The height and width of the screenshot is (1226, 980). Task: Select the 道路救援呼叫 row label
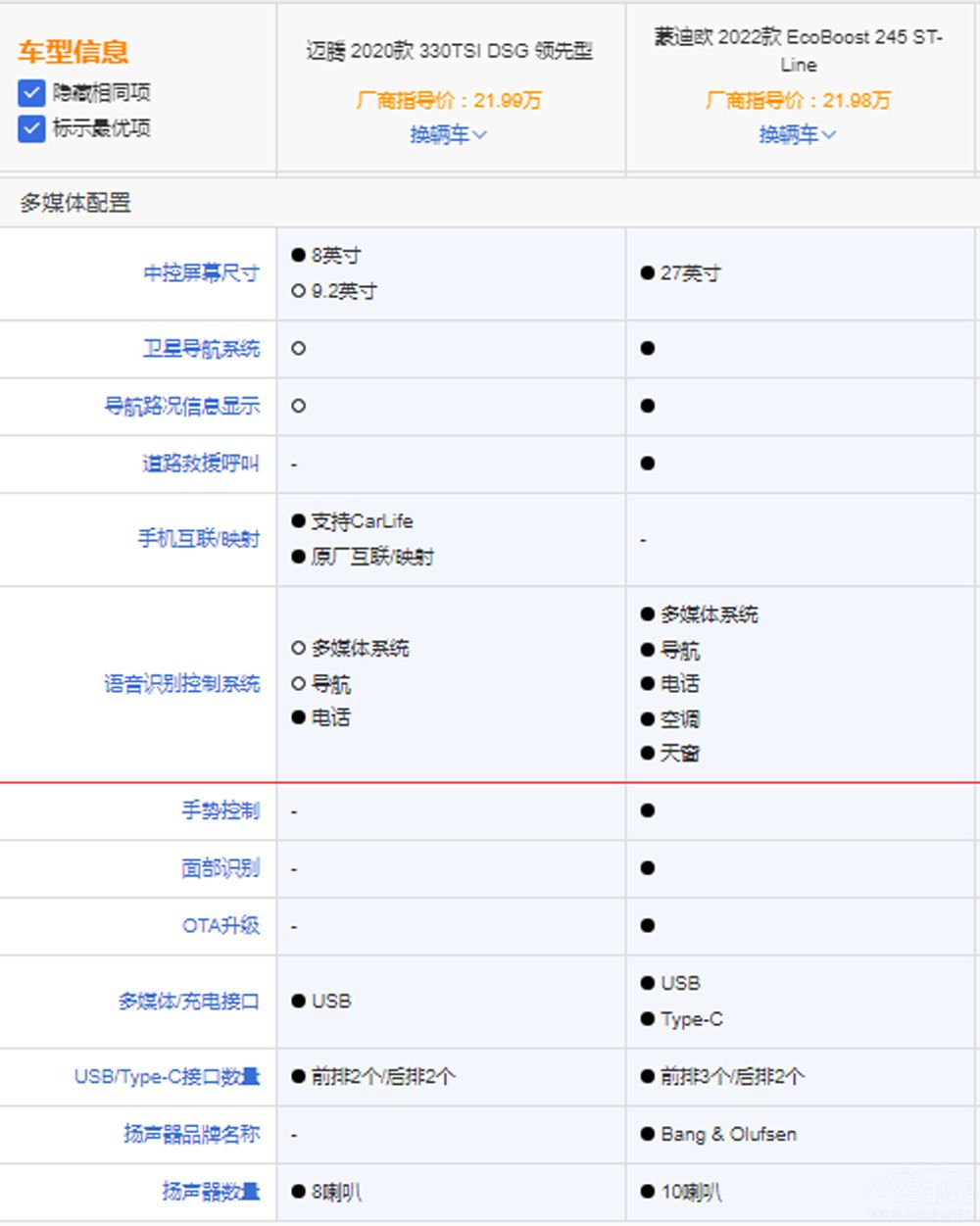[x=201, y=464]
